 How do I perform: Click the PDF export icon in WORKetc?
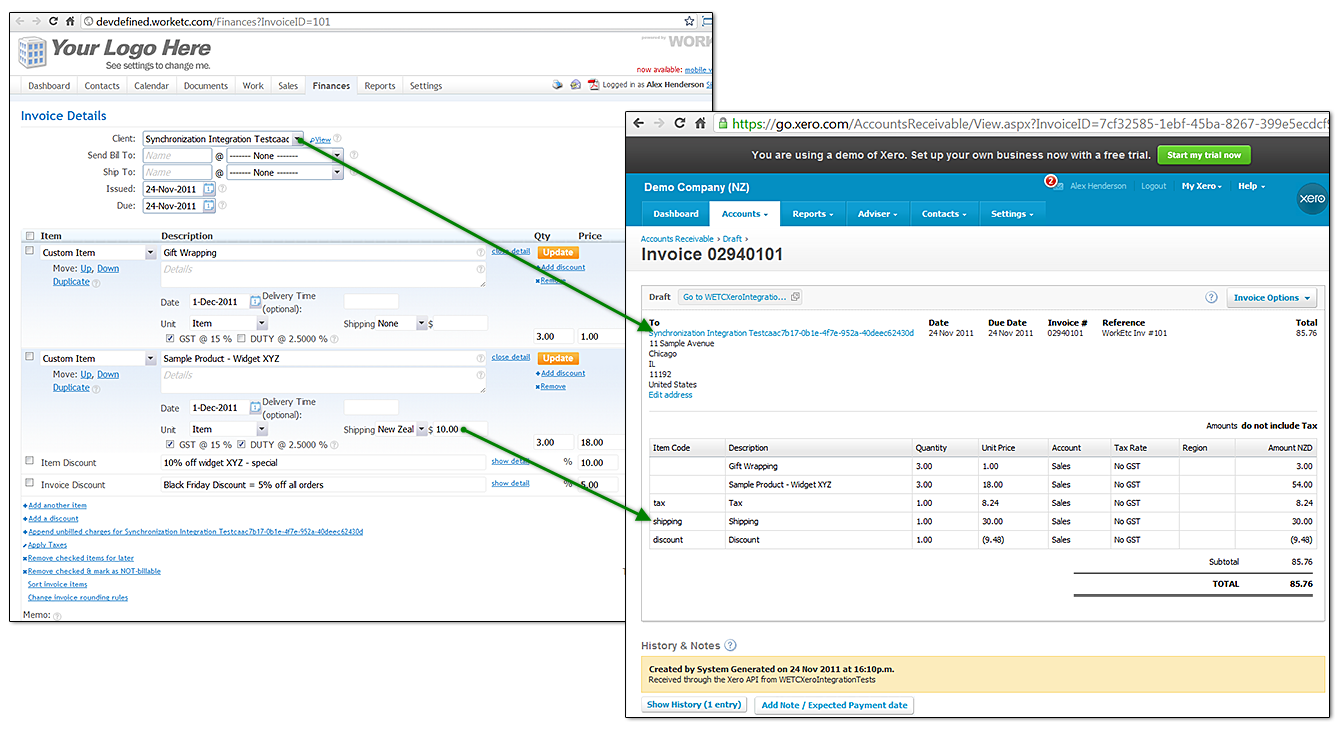click(593, 85)
